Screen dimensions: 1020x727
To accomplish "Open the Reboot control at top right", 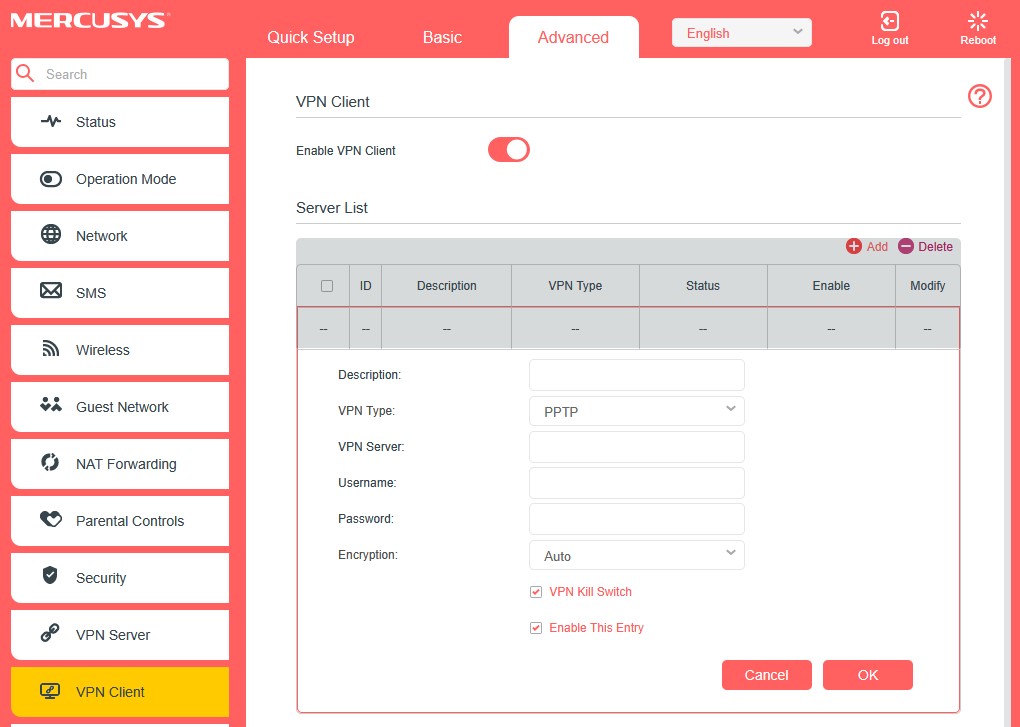I will tap(977, 26).
